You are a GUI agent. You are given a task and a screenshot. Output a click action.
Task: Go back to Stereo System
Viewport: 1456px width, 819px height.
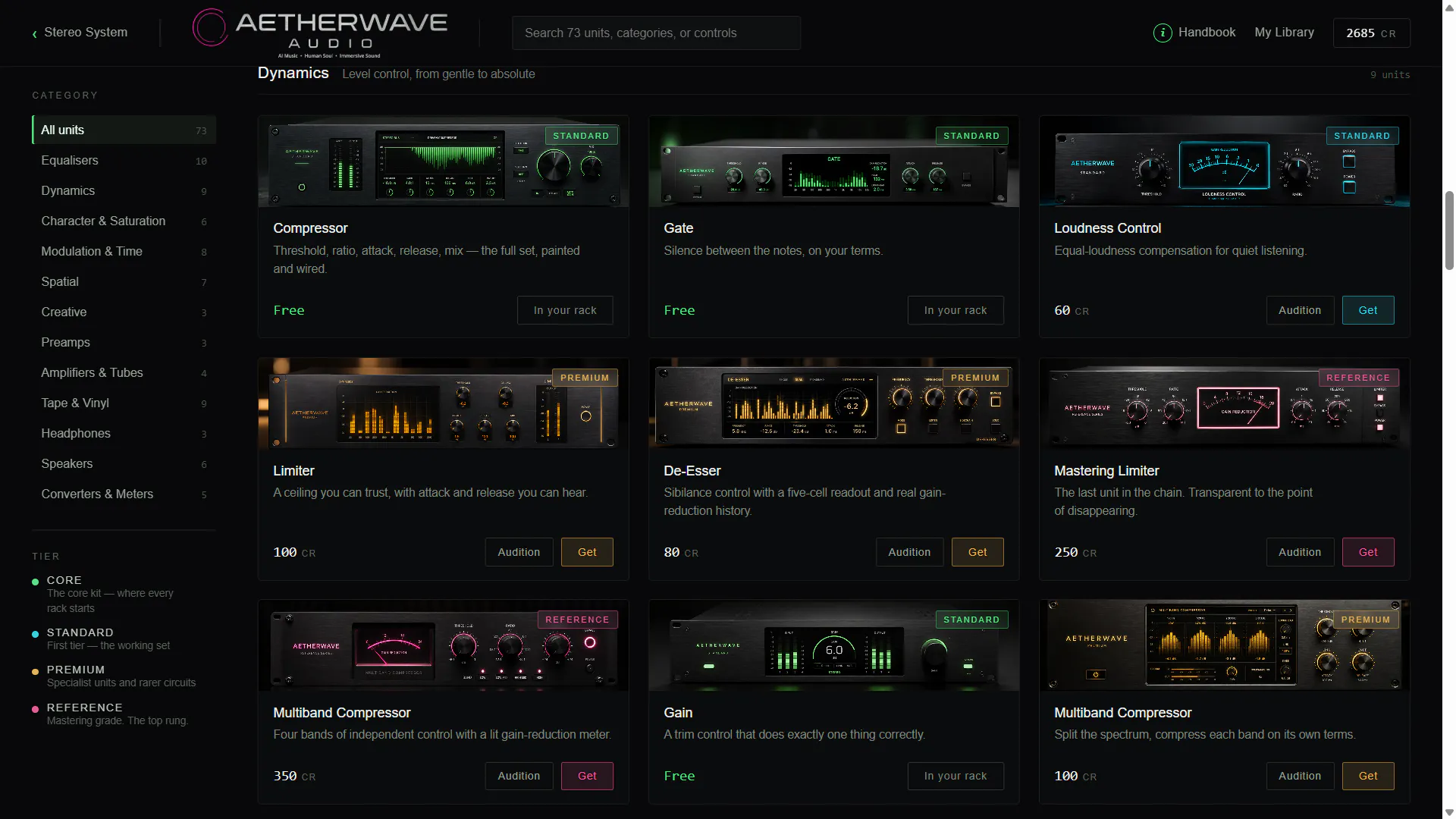(80, 33)
